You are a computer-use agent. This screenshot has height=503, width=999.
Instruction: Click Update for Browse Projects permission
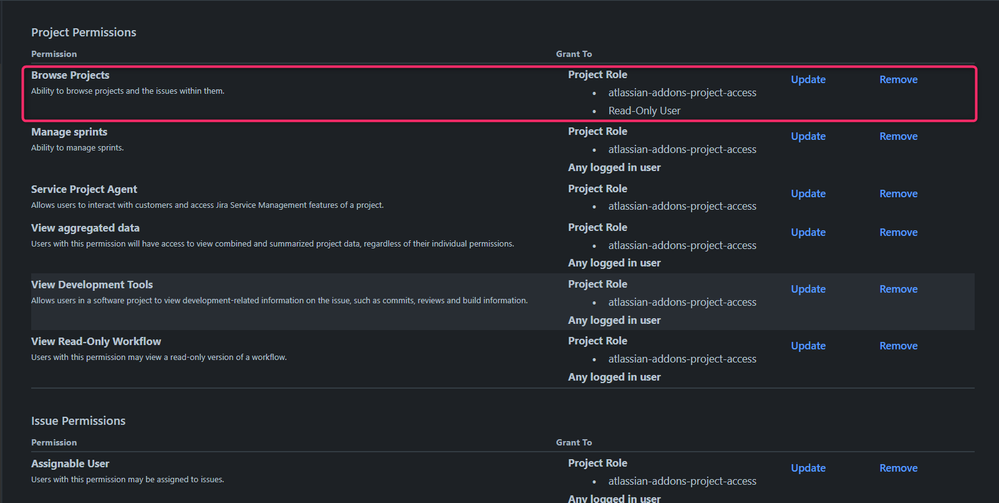808,80
